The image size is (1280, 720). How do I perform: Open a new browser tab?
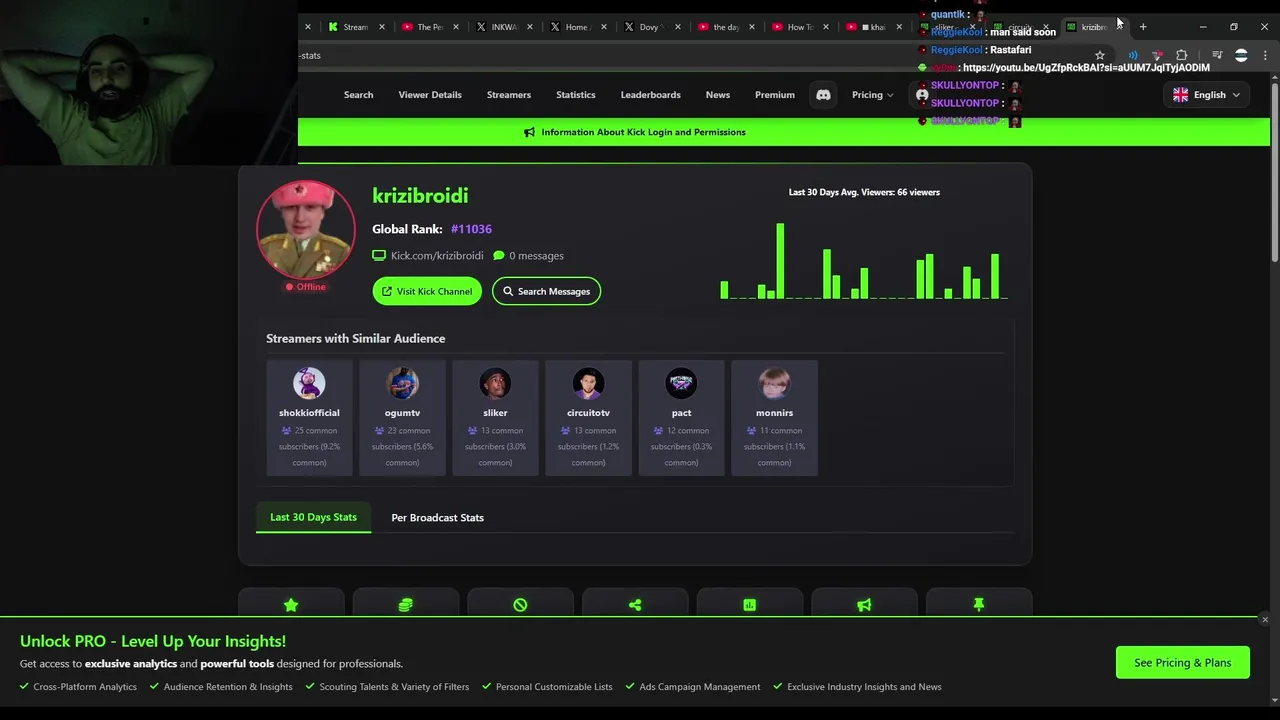(x=1143, y=27)
